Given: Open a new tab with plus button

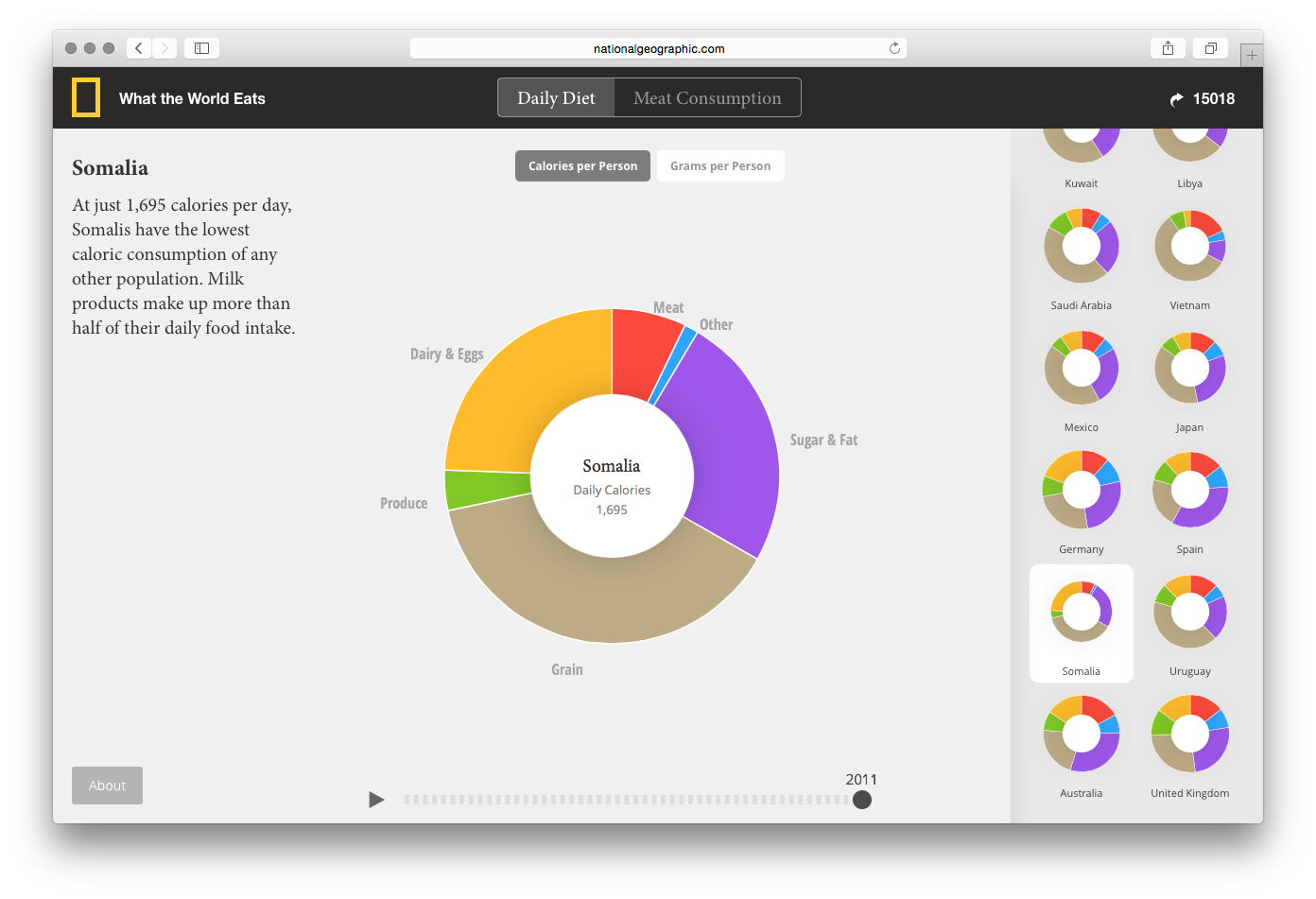Looking at the screenshot, I should pyautogui.click(x=1252, y=56).
